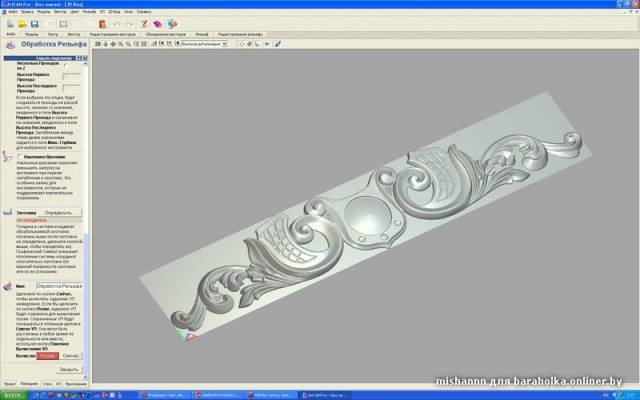Click the Определить... material button
Image resolution: width=640 pixels, height=400 pixels.
click(60, 213)
